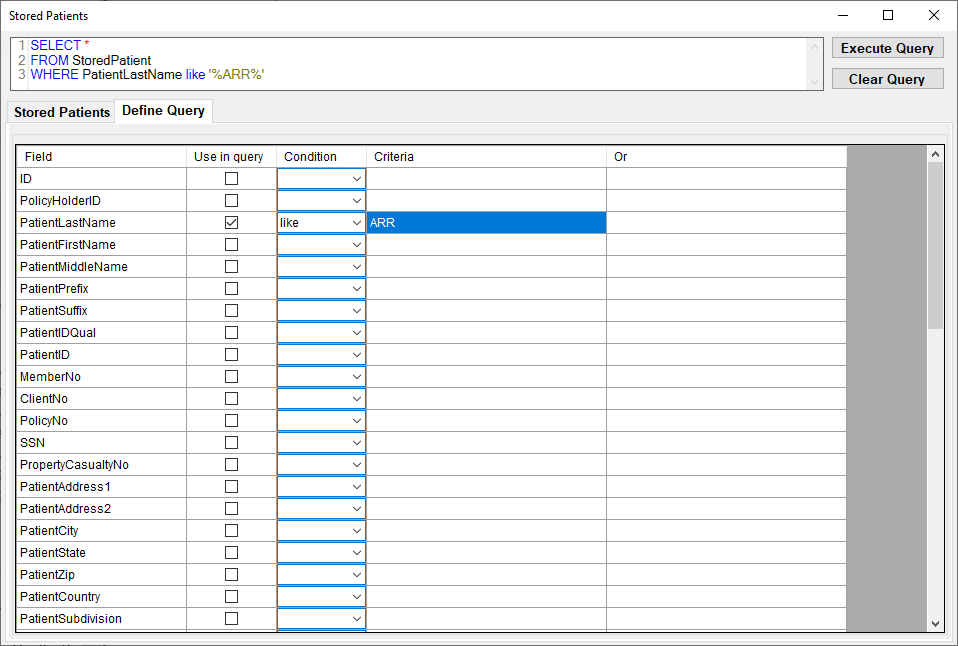The height and width of the screenshot is (646, 958).
Task: Click the grid scrollbar down arrow
Action: [935, 623]
